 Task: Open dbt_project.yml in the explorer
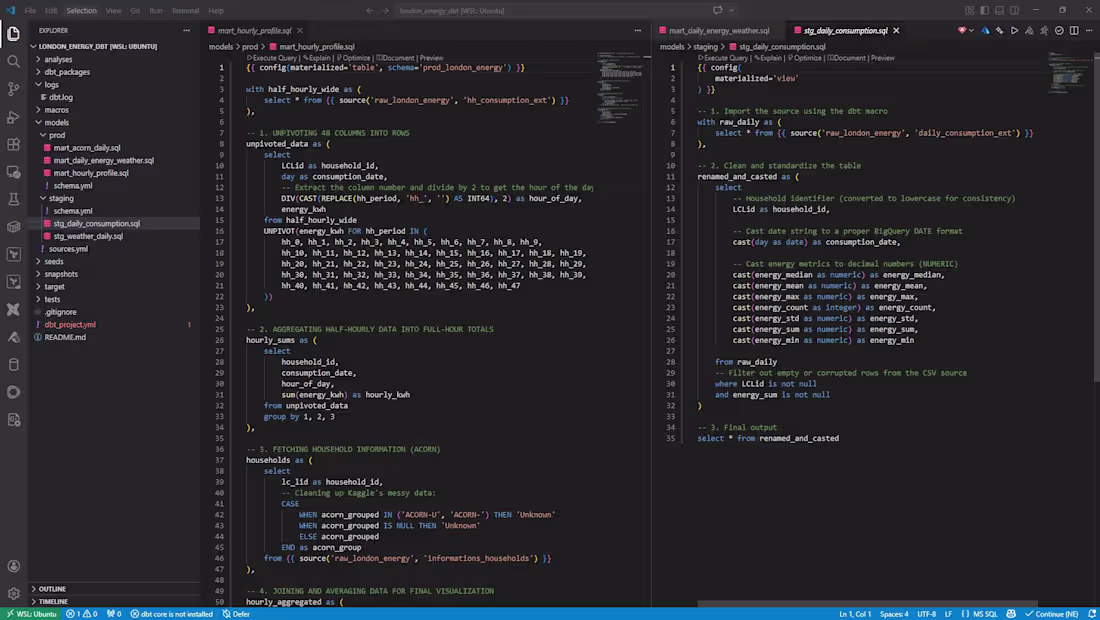[70, 324]
